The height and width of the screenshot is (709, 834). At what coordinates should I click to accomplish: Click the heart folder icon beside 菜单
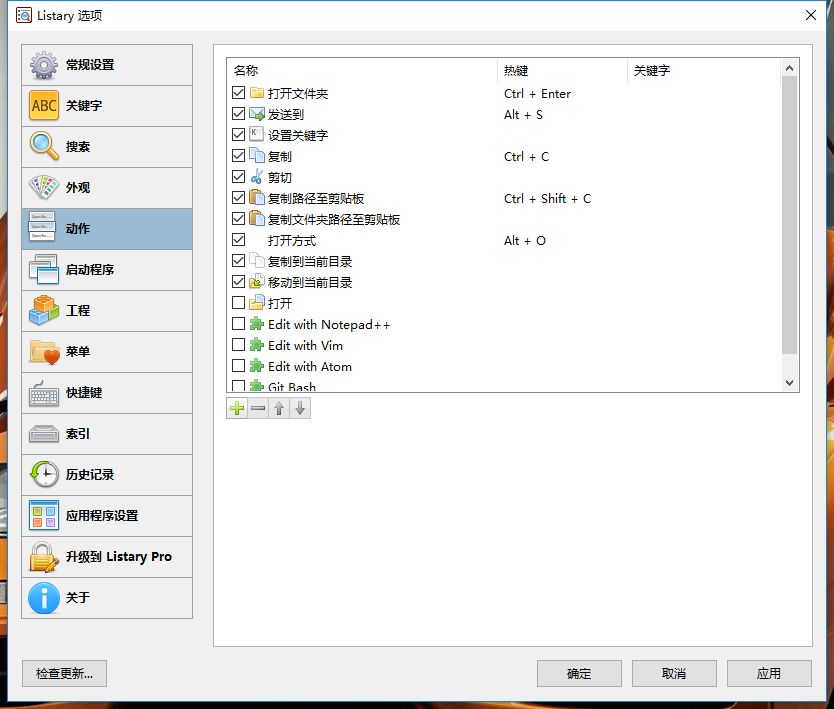tap(44, 352)
